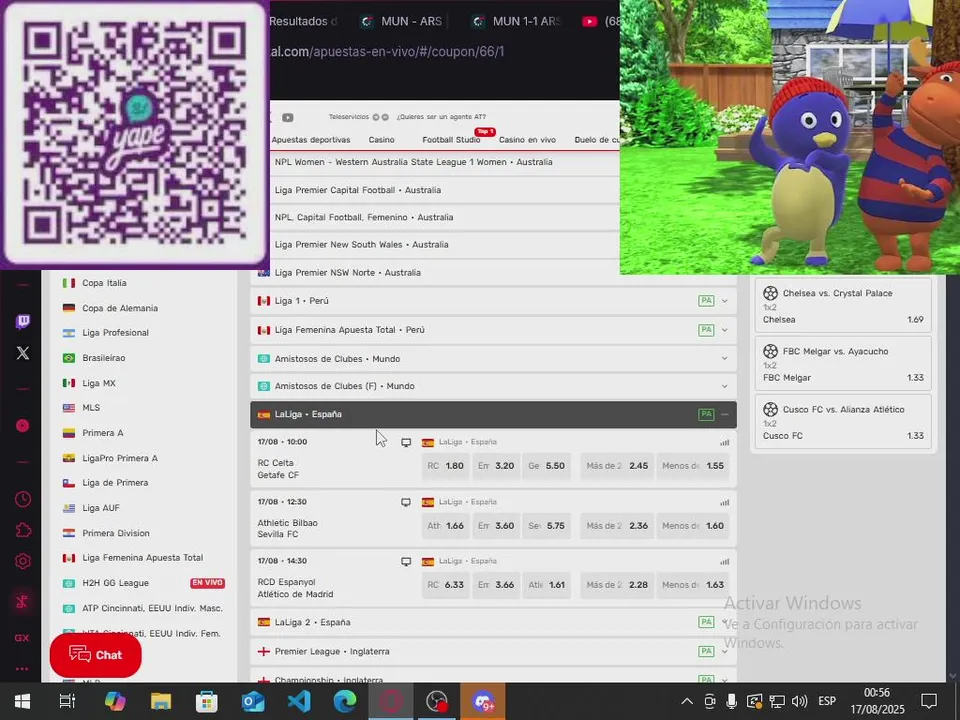
Task: Open the red Chat button
Action: [96, 654]
